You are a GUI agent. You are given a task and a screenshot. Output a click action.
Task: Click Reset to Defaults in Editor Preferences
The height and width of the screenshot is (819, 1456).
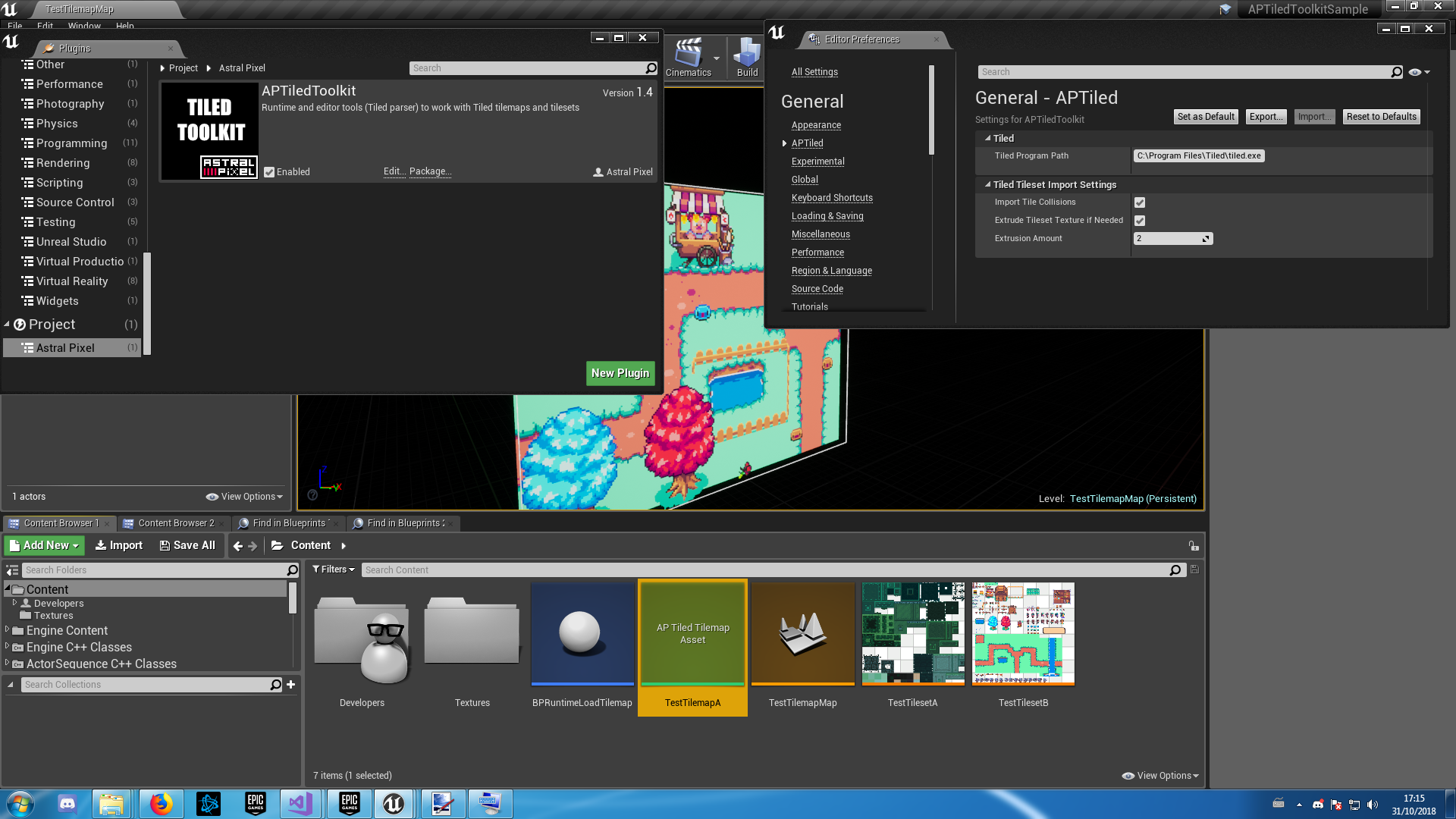(x=1380, y=116)
